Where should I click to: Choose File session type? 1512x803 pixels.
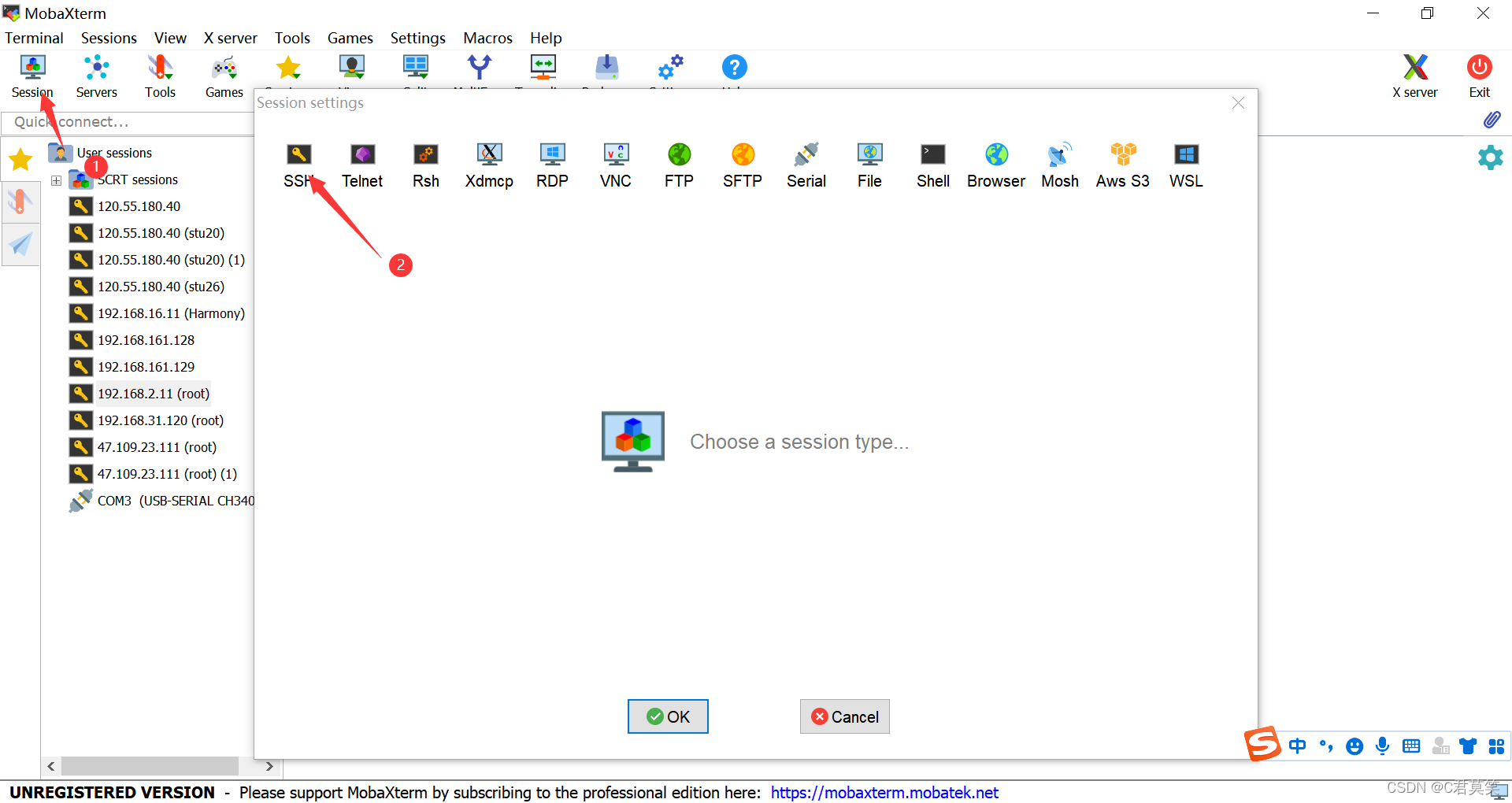(x=869, y=165)
